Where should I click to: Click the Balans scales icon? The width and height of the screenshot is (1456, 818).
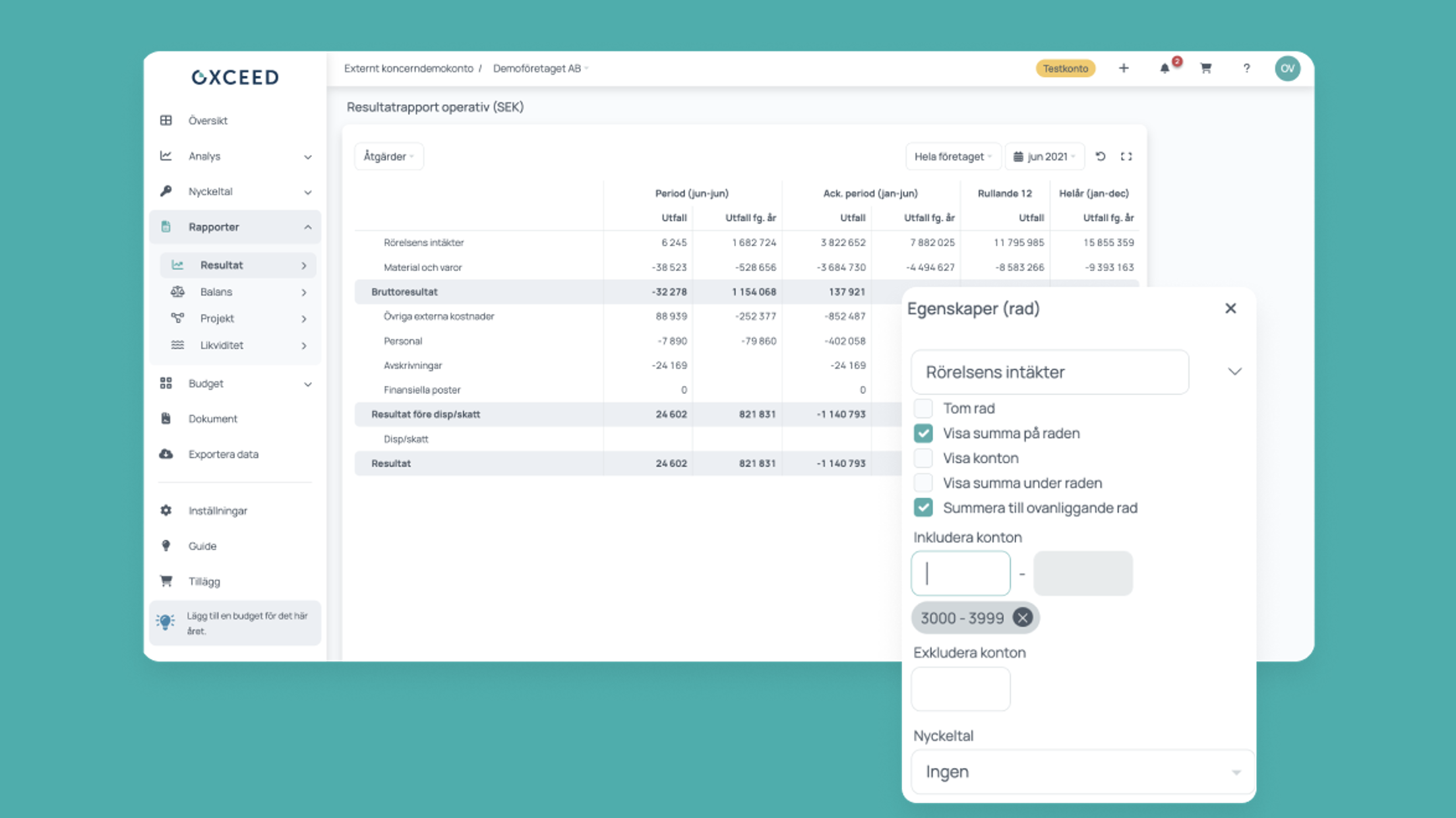tap(177, 292)
